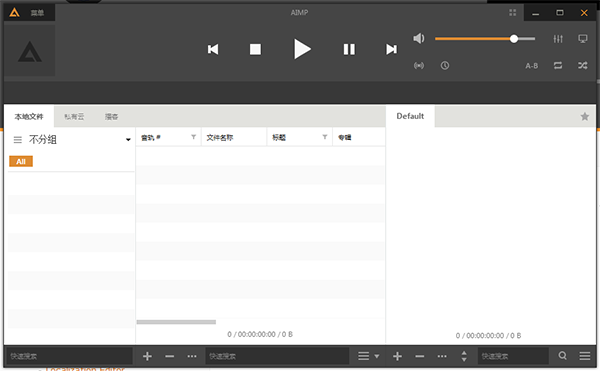Jump to the previous track
This screenshot has height=371, width=600.
(x=213, y=49)
